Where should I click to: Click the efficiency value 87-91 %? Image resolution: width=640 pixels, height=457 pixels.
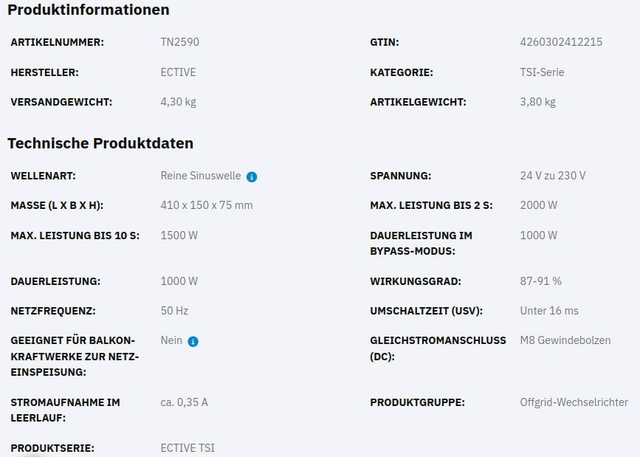pos(541,281)
